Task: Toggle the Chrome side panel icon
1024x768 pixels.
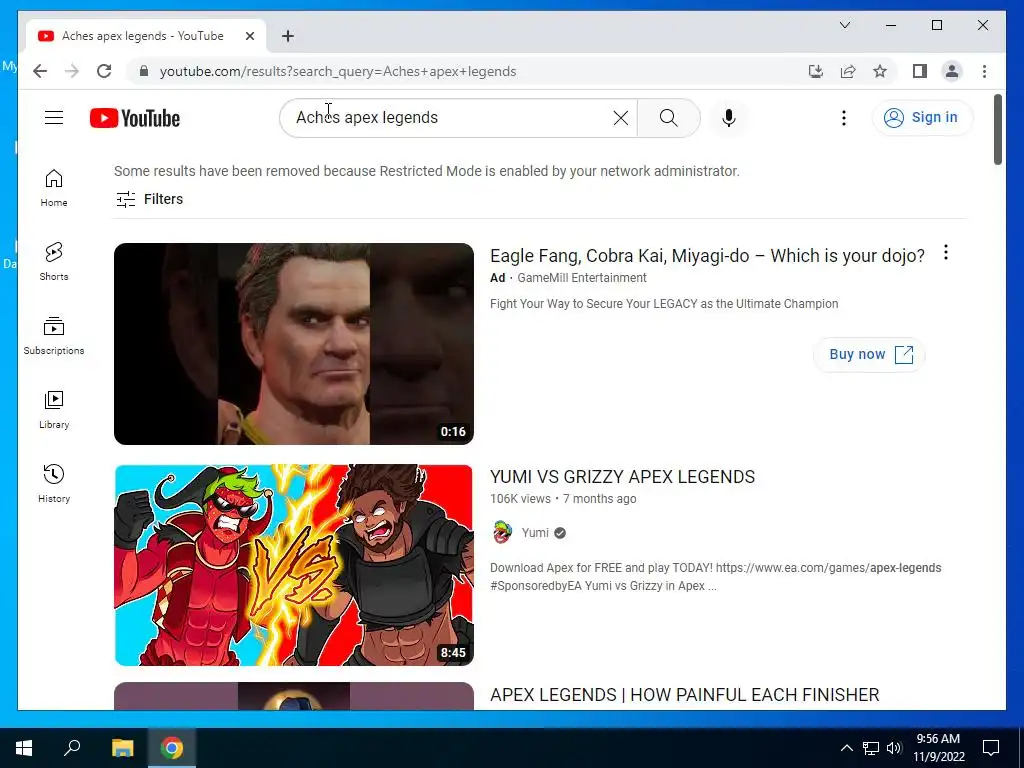Action: (x=920, y=71)
